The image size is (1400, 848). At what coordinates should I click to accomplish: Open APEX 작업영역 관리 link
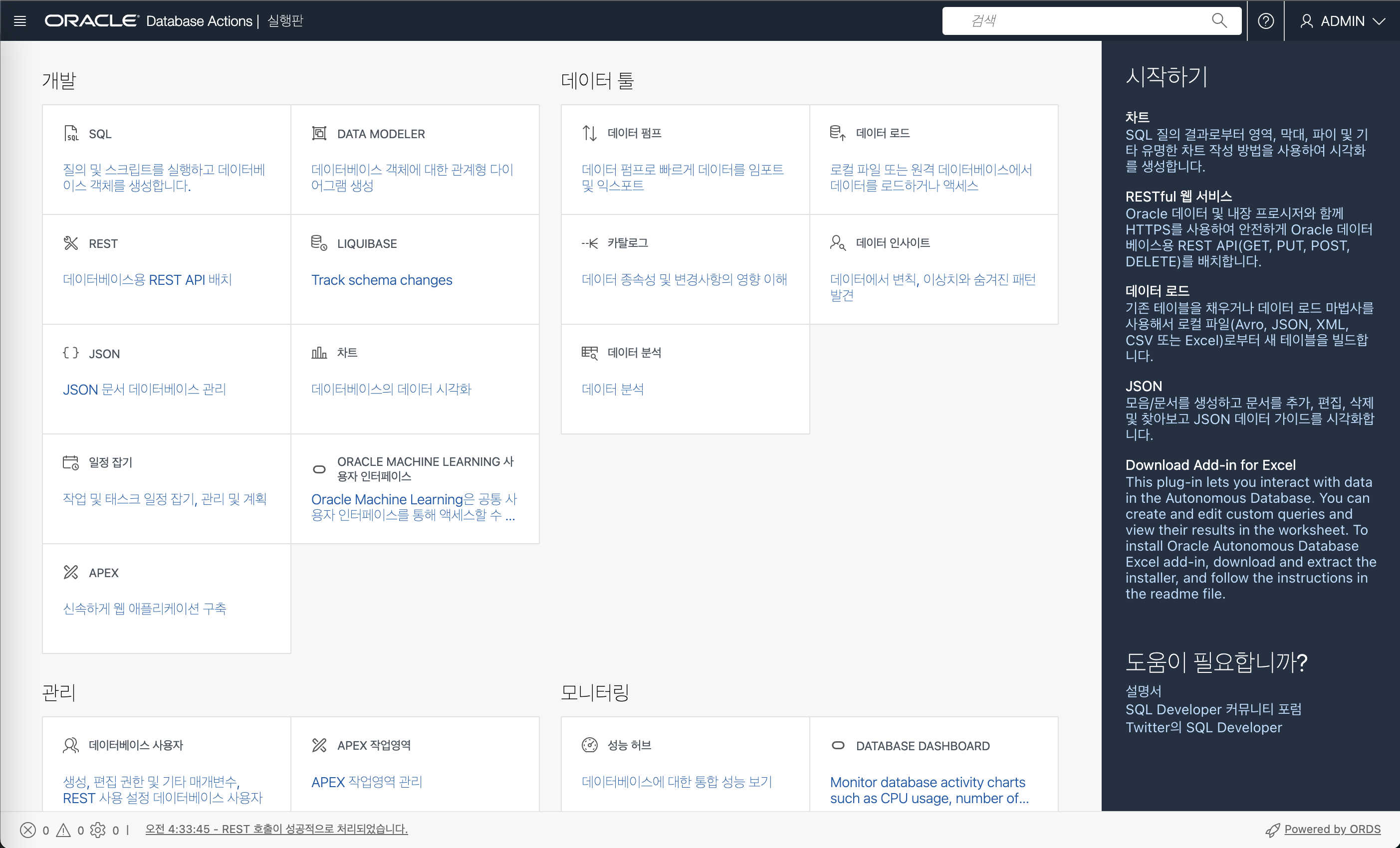tap(367, 782)
